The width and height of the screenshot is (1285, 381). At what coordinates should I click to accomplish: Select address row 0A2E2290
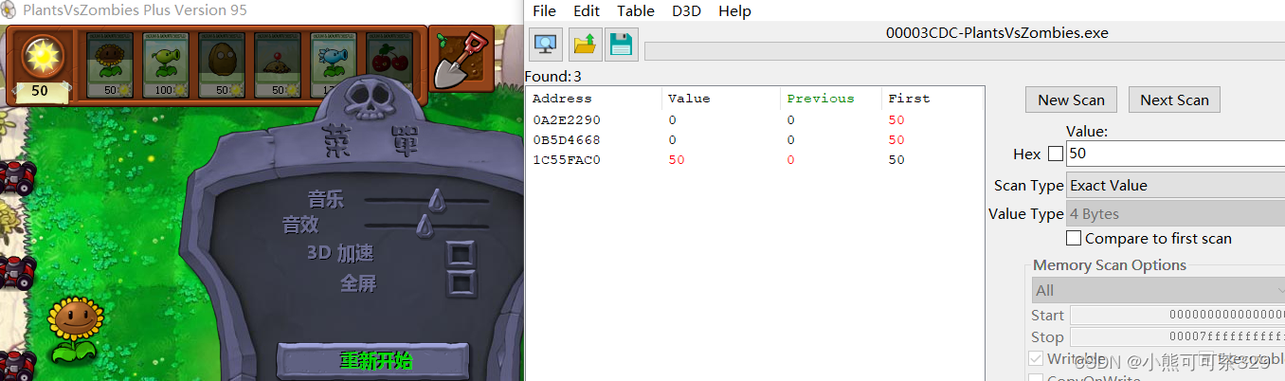coord(755,120)
